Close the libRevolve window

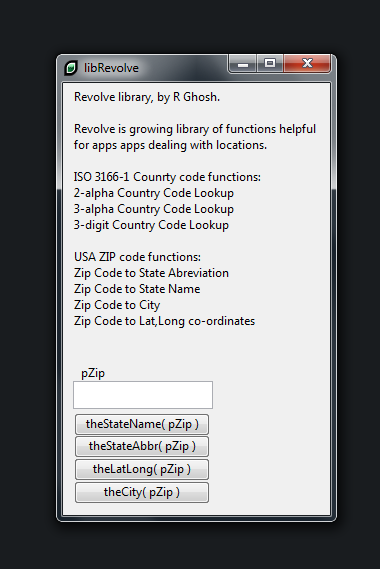coord(307,64)
